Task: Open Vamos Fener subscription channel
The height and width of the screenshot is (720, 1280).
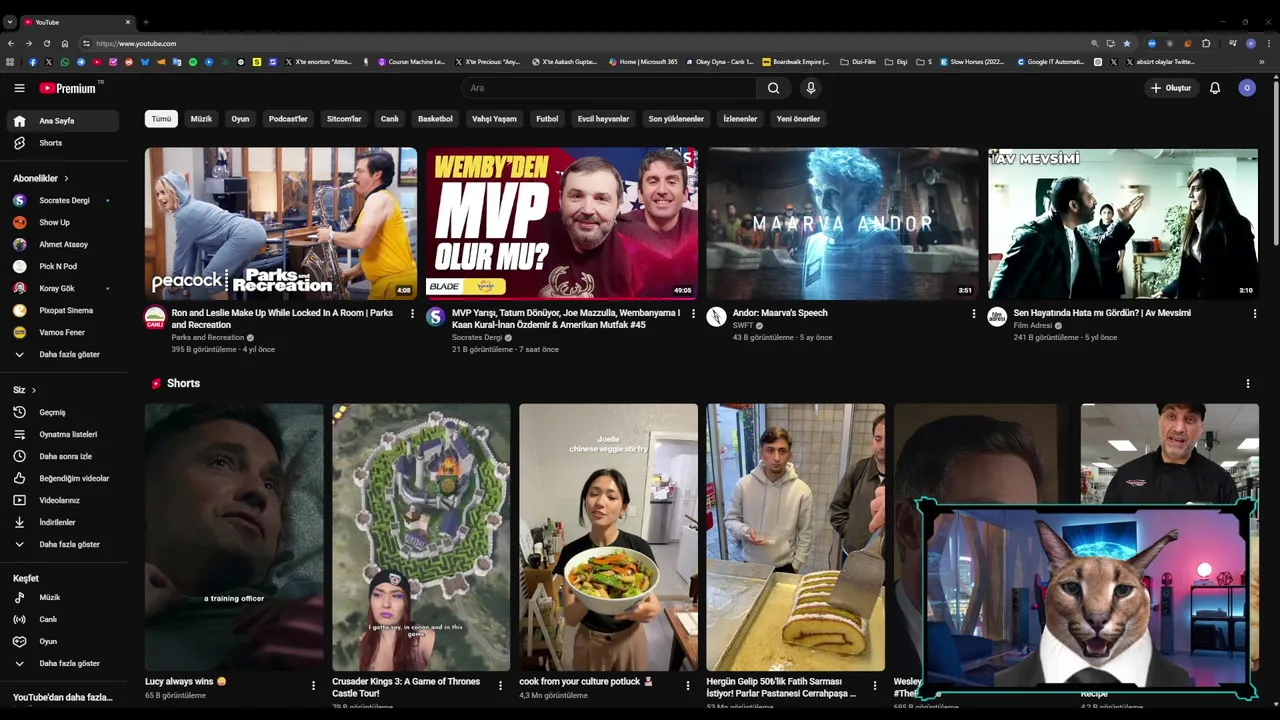Action: coord(63,332)
